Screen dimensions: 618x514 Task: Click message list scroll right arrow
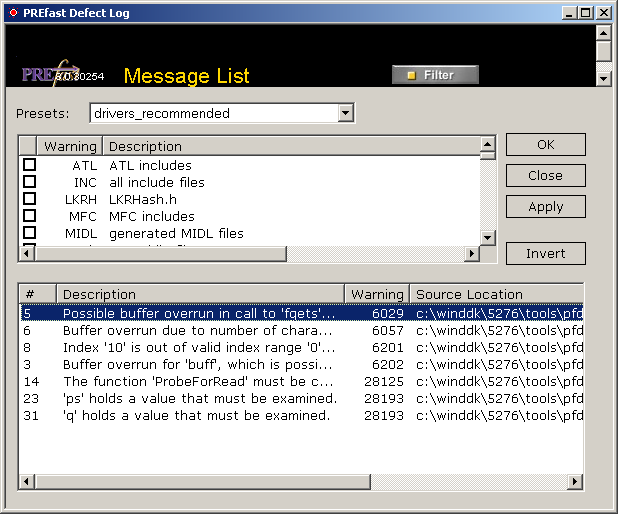point(575,481)
